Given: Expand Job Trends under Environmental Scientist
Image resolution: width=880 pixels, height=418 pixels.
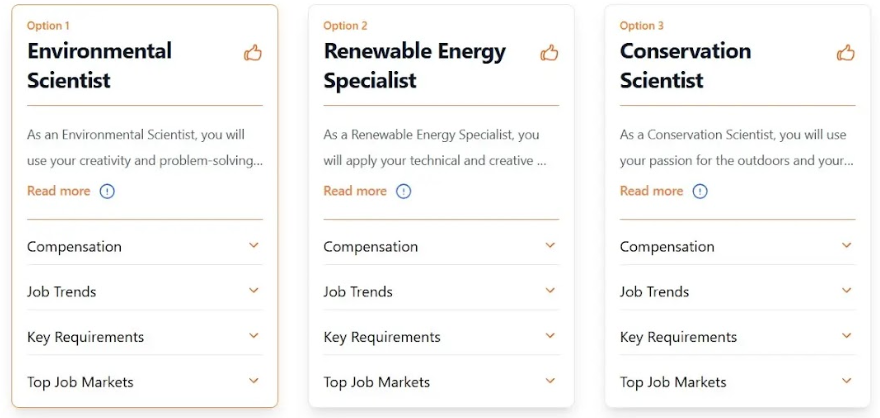Looking at the screenshot, I should point(253,291).
